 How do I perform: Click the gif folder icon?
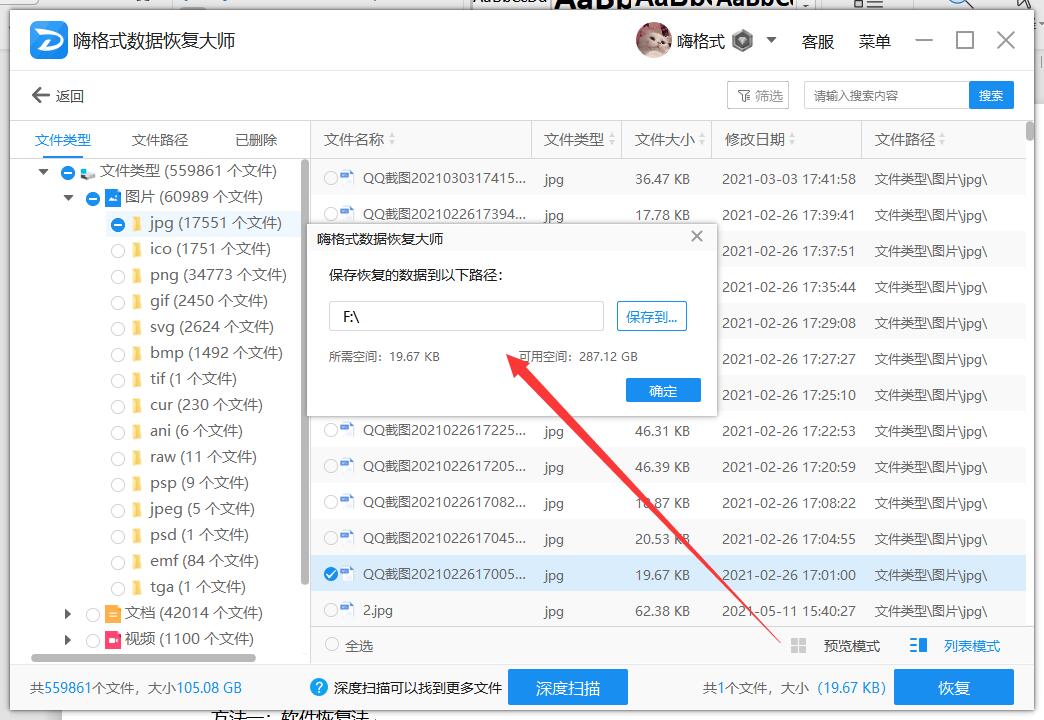point(136,302)
